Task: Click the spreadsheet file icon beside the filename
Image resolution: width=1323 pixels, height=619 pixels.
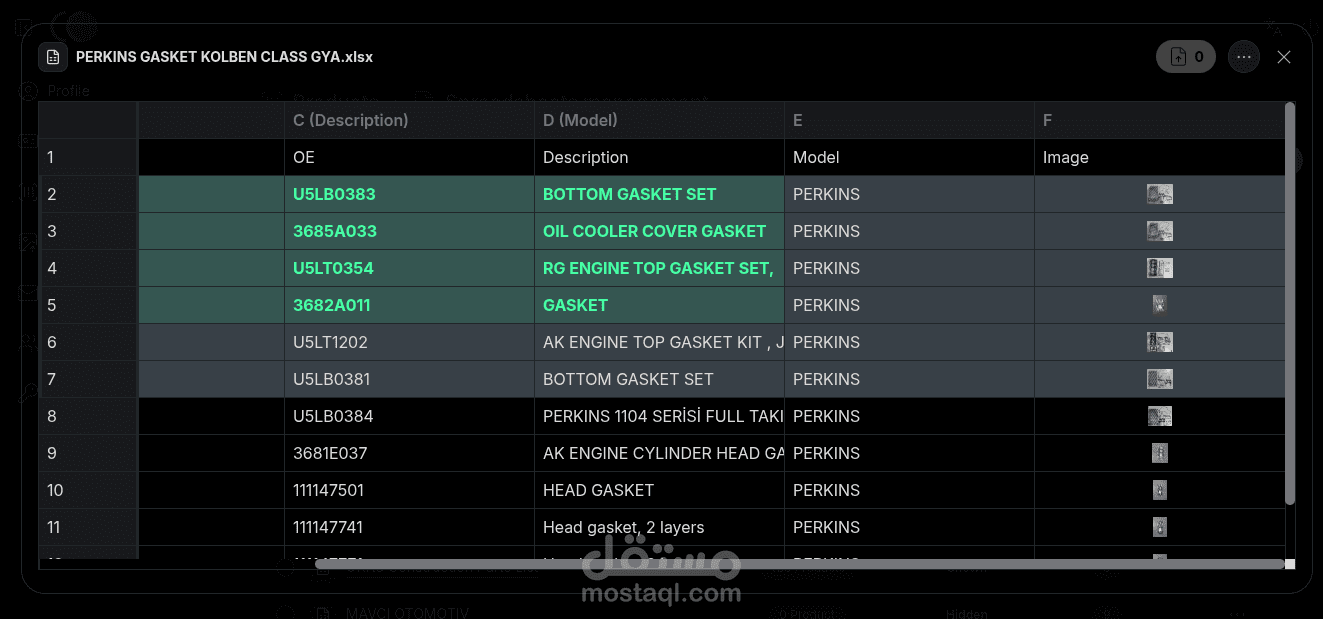Action: pyautogui.click(x=53, y=57)
